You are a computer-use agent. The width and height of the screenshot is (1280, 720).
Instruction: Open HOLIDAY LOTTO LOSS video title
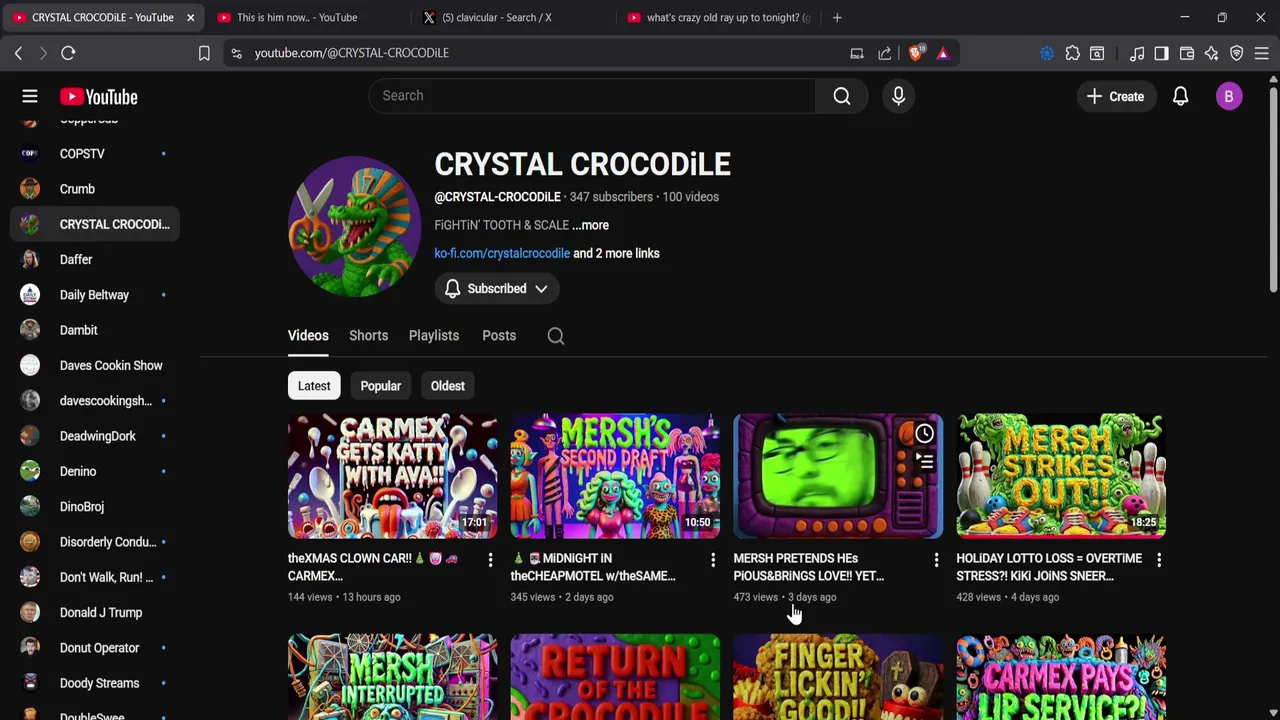click(x=1049, y=567)
